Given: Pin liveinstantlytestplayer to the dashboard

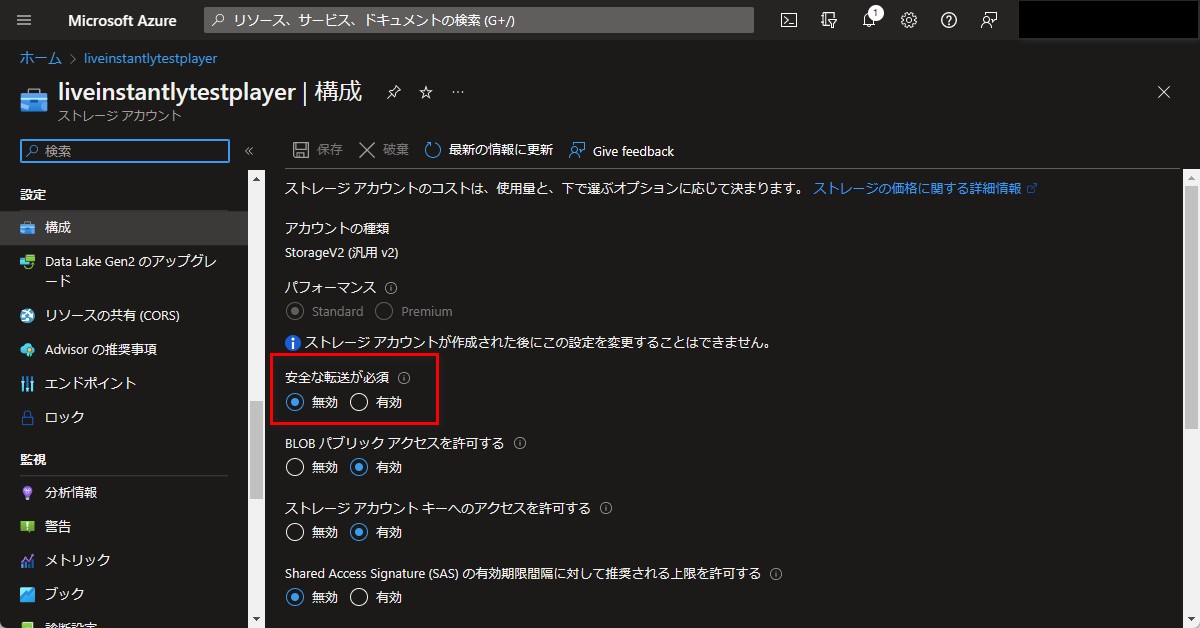Looking at the screenshot, I should 393,92.
